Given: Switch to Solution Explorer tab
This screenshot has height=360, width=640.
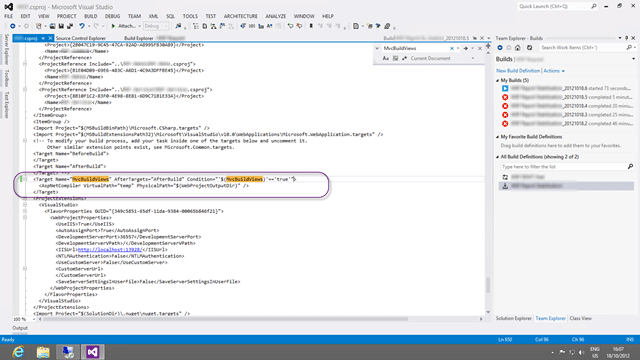Looking at the screenshot, I should coord(513,318).
